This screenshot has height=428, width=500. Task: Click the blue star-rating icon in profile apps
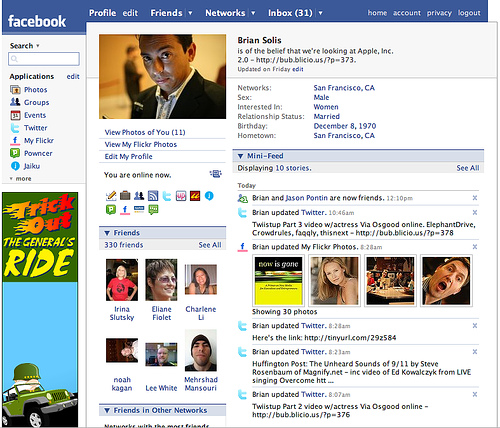139,209
